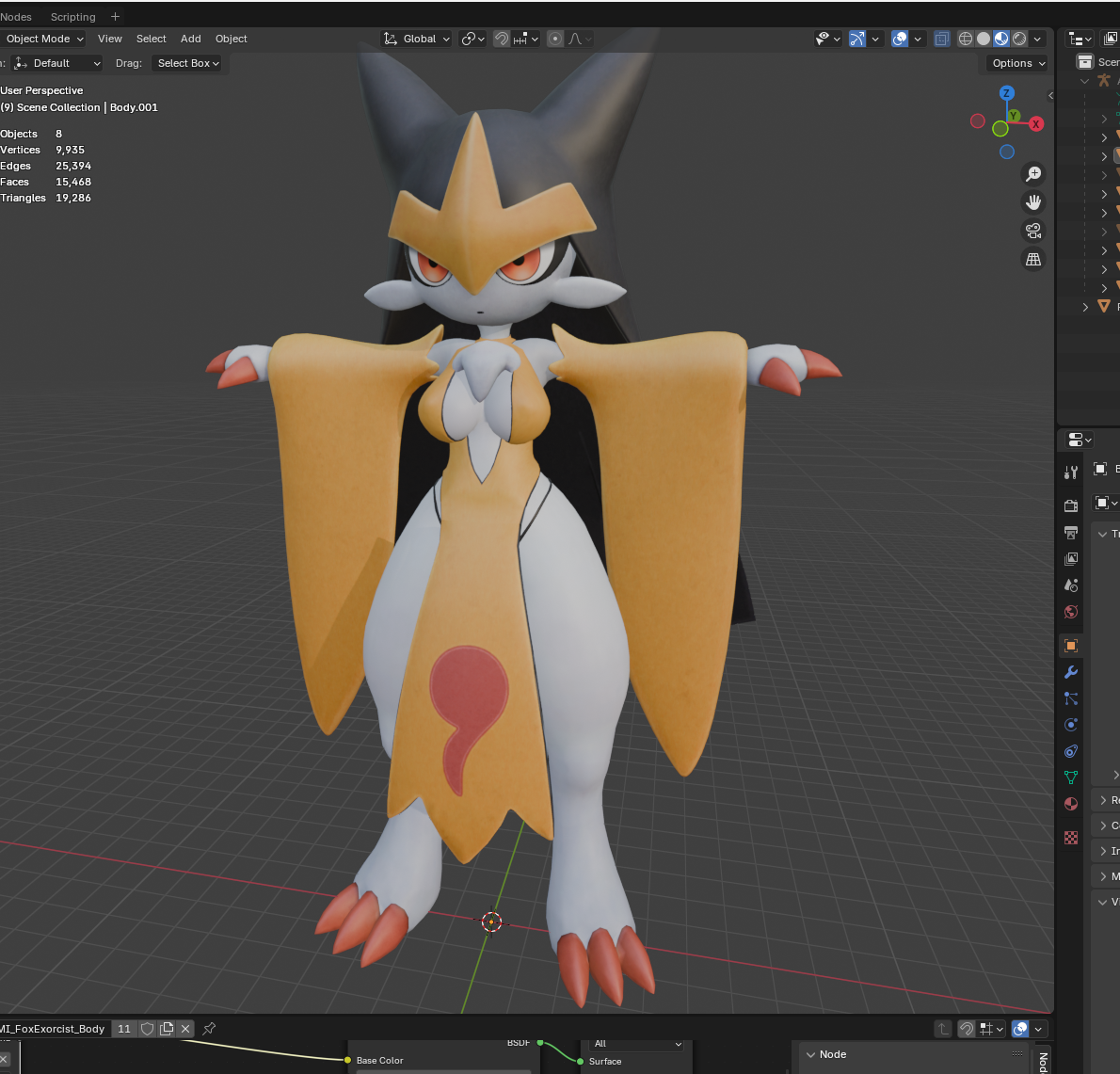Screen dimensions: 1120x1074
Task: Click the zoom in/out viewport gizmo
Action: (x=1032, y=173)
